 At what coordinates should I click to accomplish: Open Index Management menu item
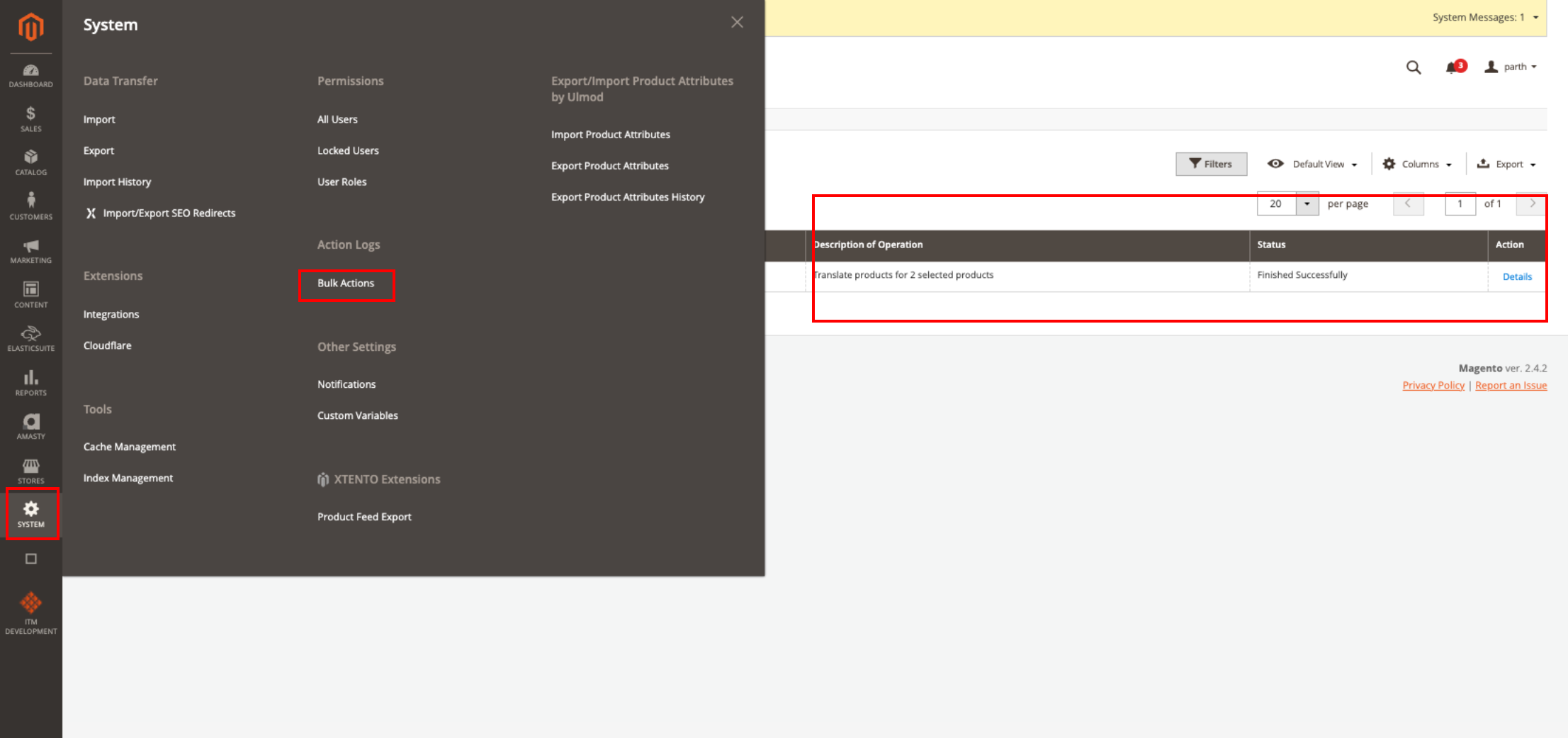128,479
